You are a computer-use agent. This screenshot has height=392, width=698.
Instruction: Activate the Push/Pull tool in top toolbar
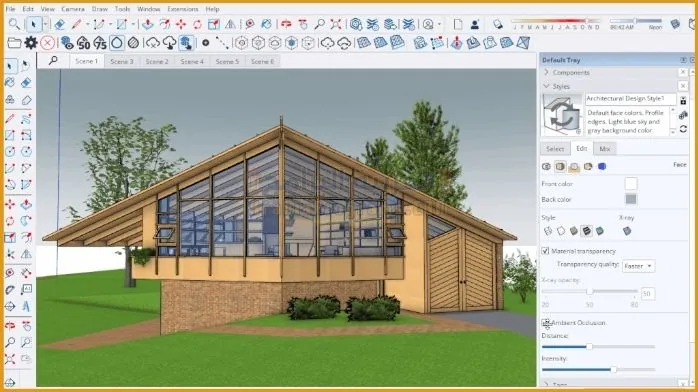click(x=148, y=24)
